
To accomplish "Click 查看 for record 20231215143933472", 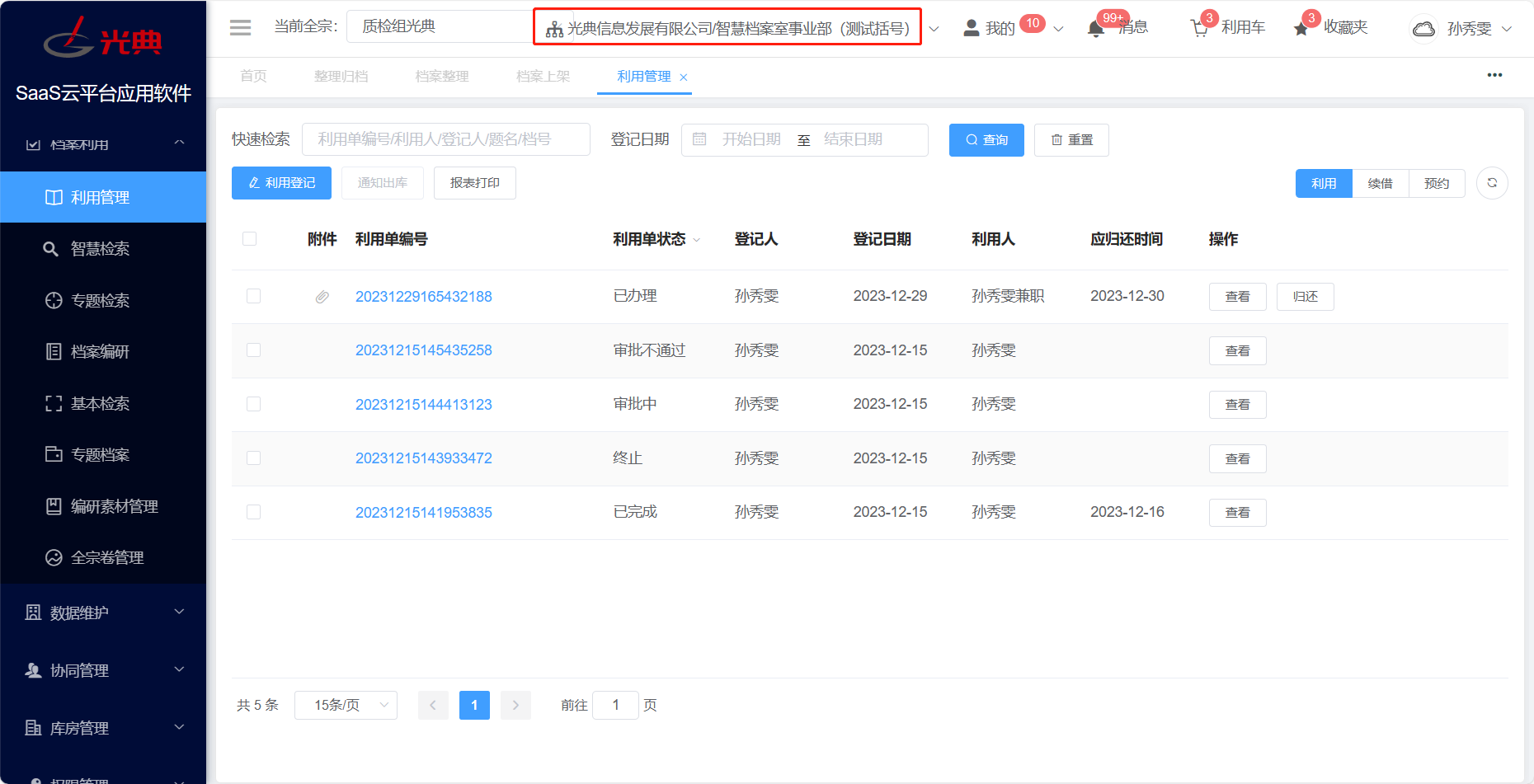I will (x=1237, y=459).
